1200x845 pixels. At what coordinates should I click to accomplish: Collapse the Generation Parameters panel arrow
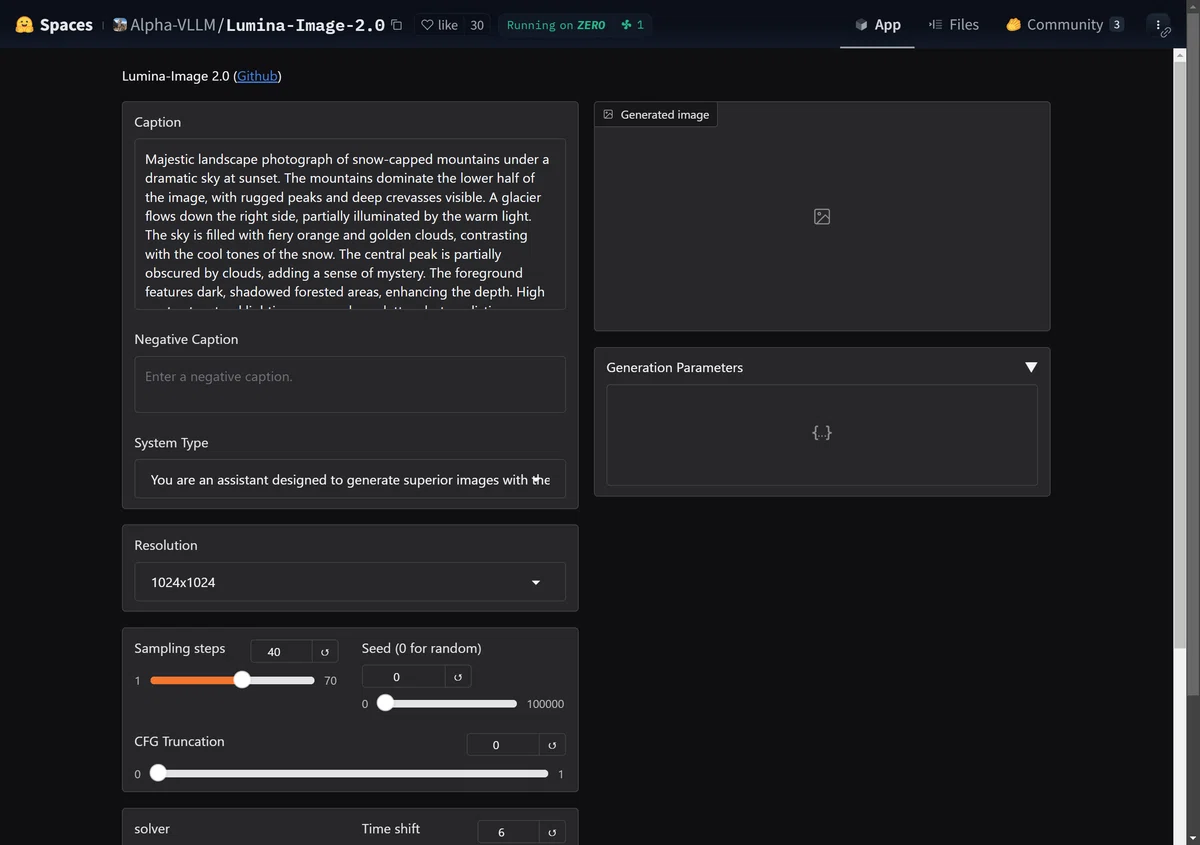pyautogui.click(x=1031, y=368)
